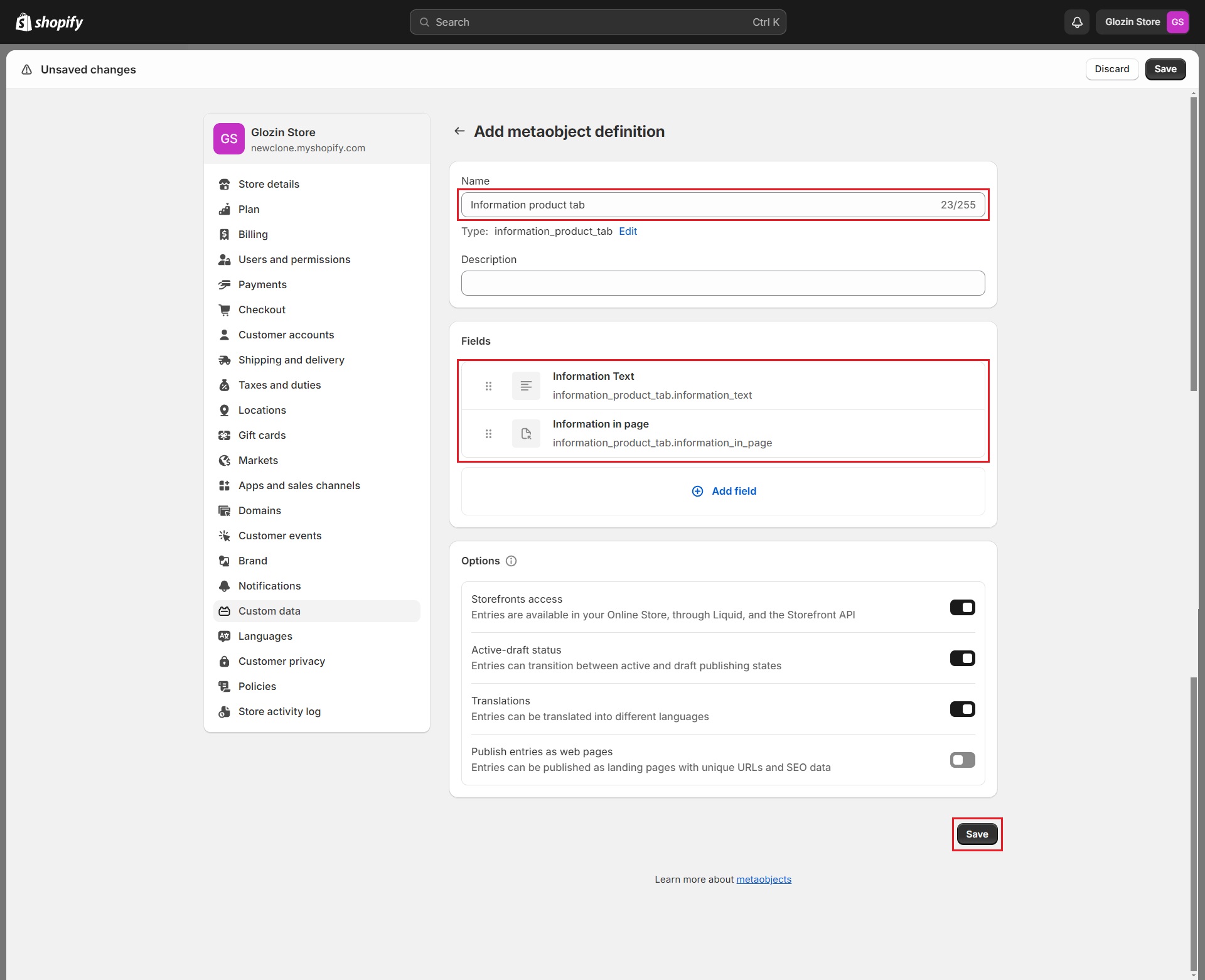Enable Publish entries as web pages toggle
1205x980 pixels.
click(x=962, y=760)
